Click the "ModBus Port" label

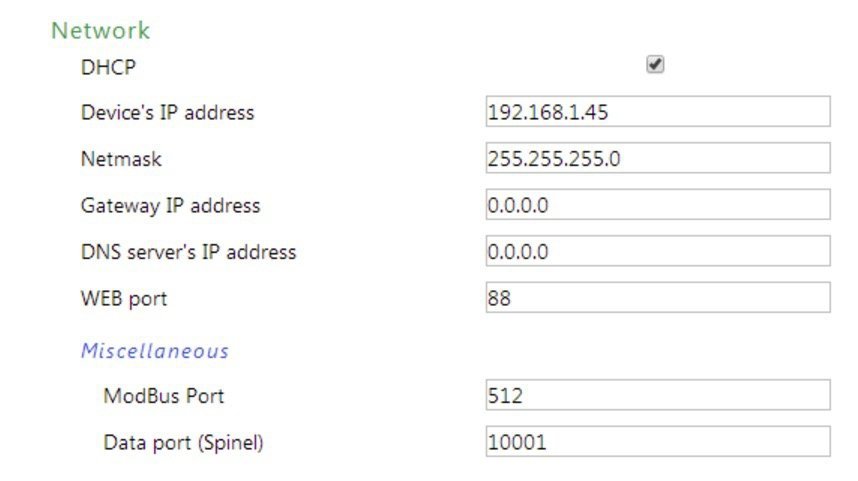click(x=163, y=396)
